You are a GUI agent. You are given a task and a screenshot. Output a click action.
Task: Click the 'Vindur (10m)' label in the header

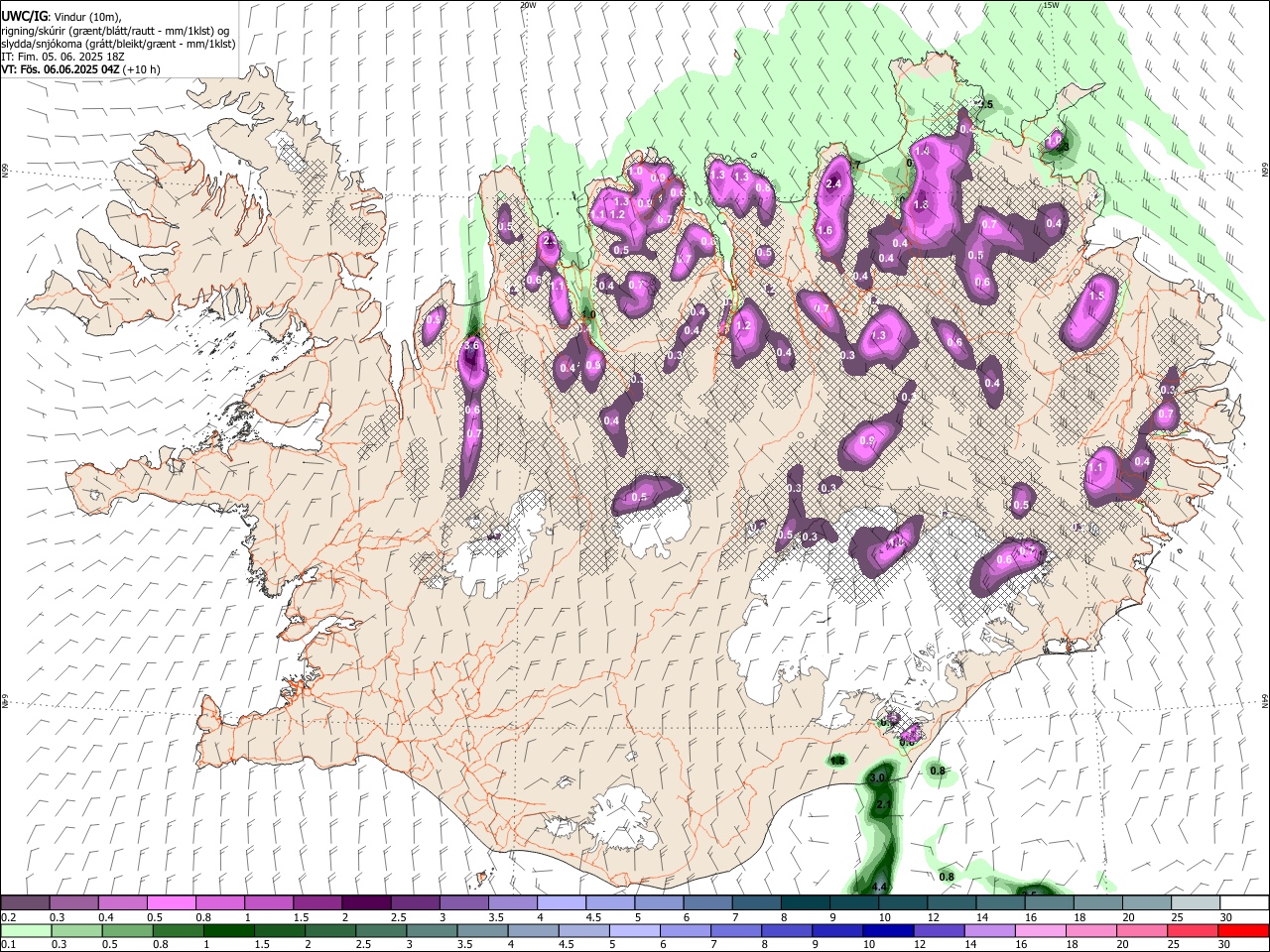[86, 17]
